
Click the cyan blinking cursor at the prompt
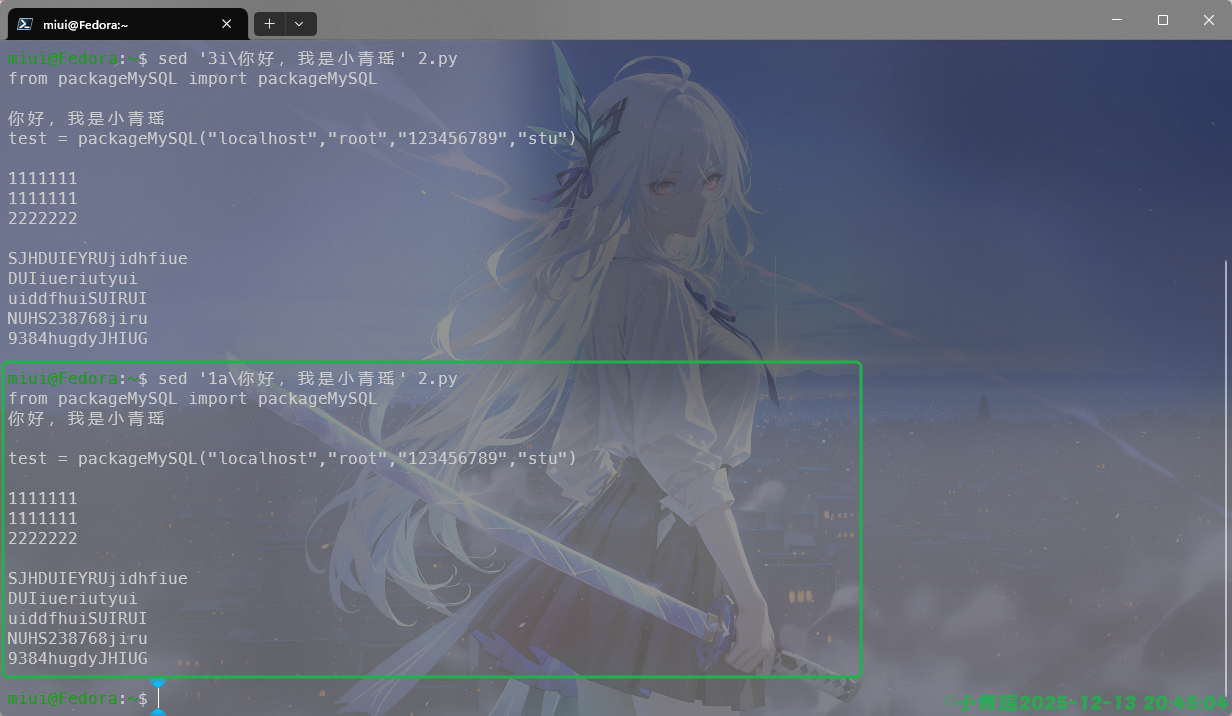[x=159, y=697]
